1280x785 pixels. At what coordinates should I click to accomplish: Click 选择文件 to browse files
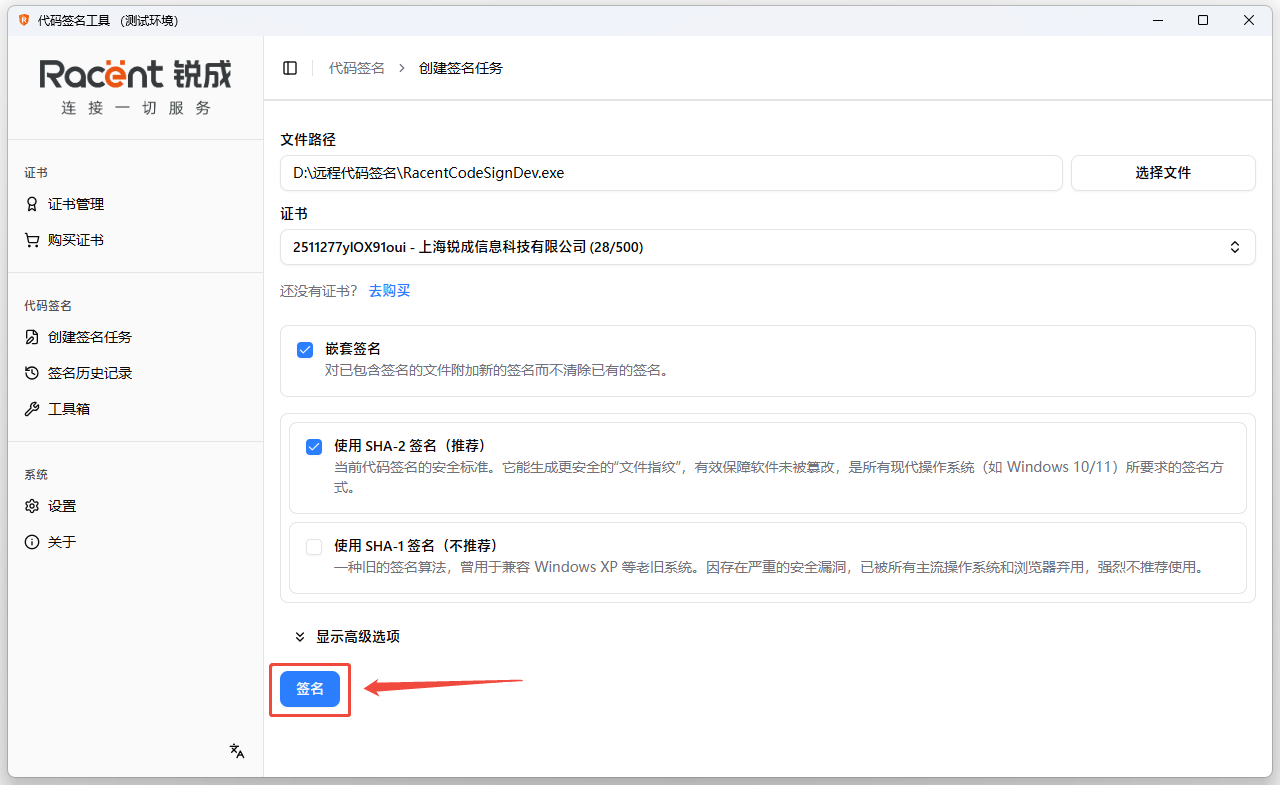point(1163,173)
